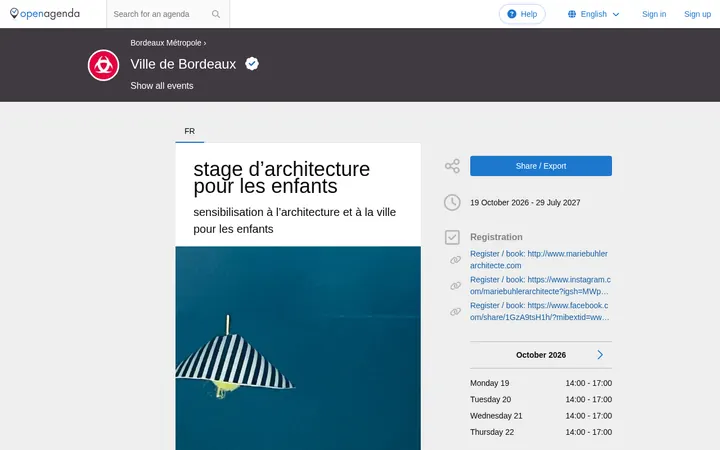Click the search magnifier icon
720x450 pixels.
pyautogui.click(x=216, y=14)
